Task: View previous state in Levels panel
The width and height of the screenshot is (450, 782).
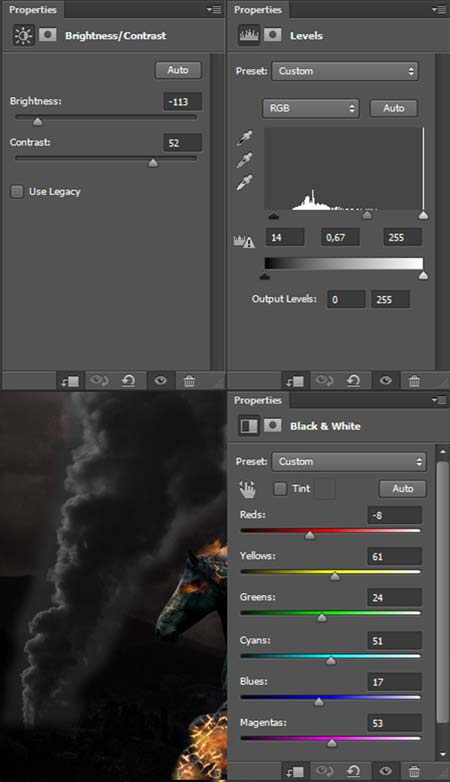Action: click(323, 382)
